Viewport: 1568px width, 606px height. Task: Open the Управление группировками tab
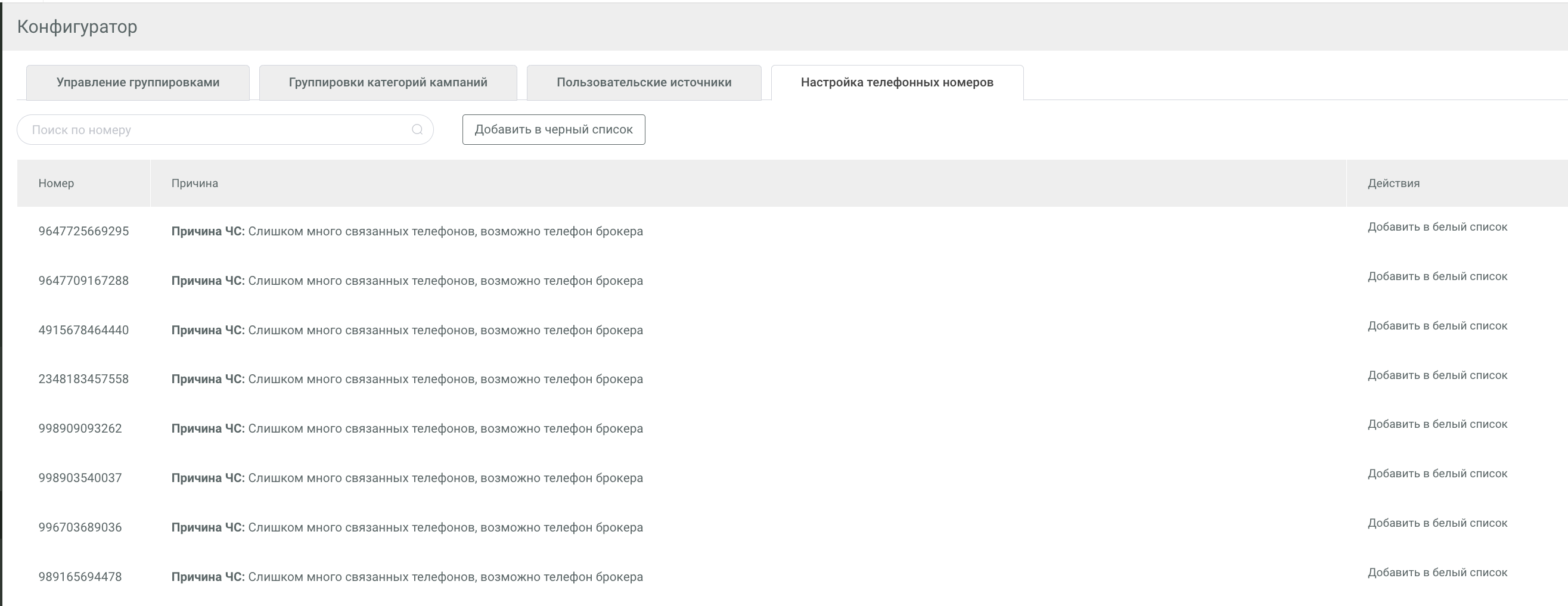(x=138, y=83)
